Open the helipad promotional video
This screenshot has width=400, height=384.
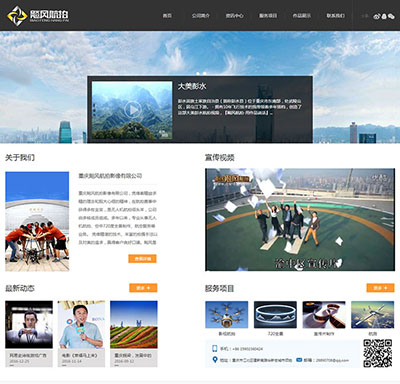tap(300, 219)
